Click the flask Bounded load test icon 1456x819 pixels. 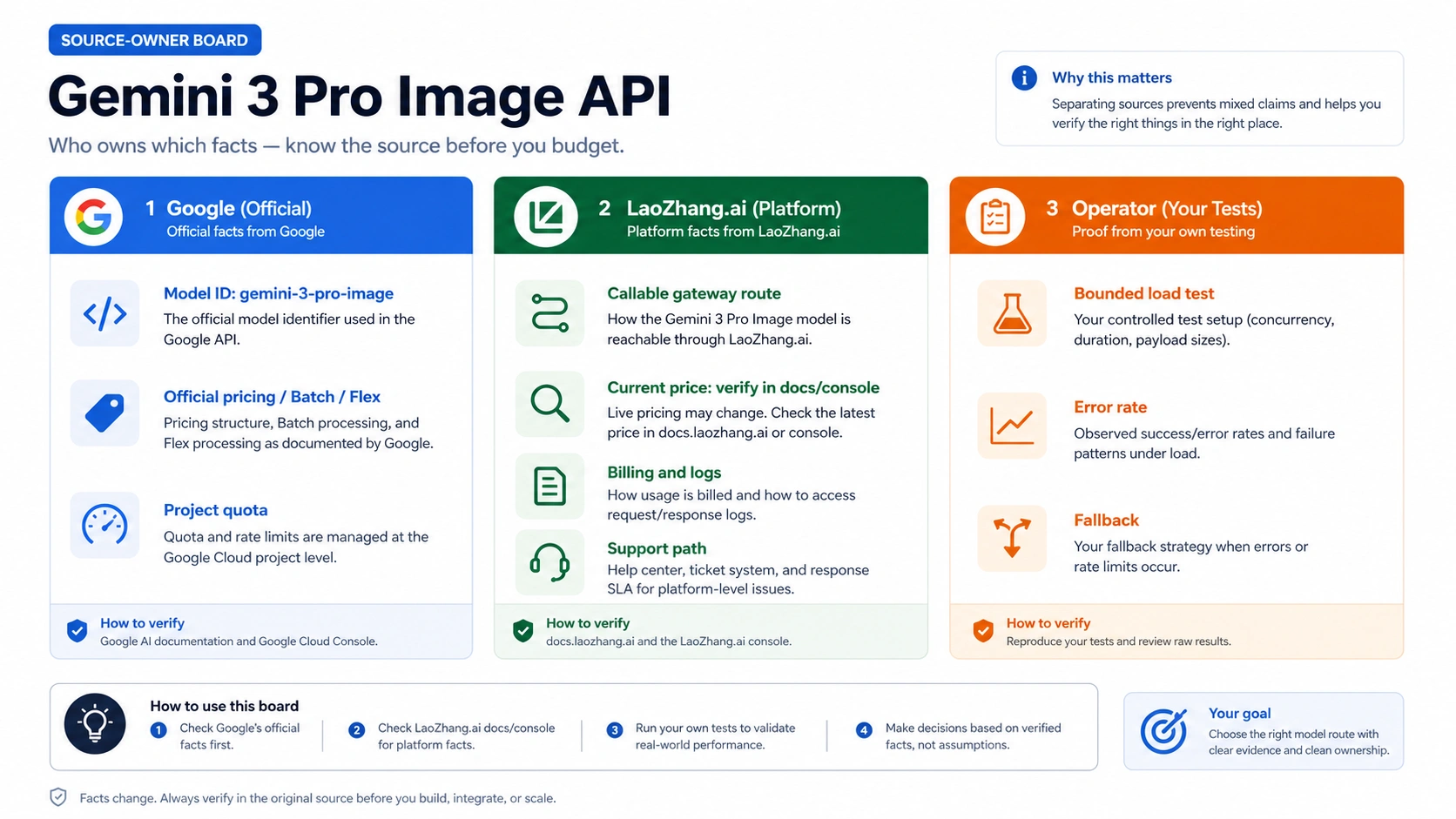1012,313
